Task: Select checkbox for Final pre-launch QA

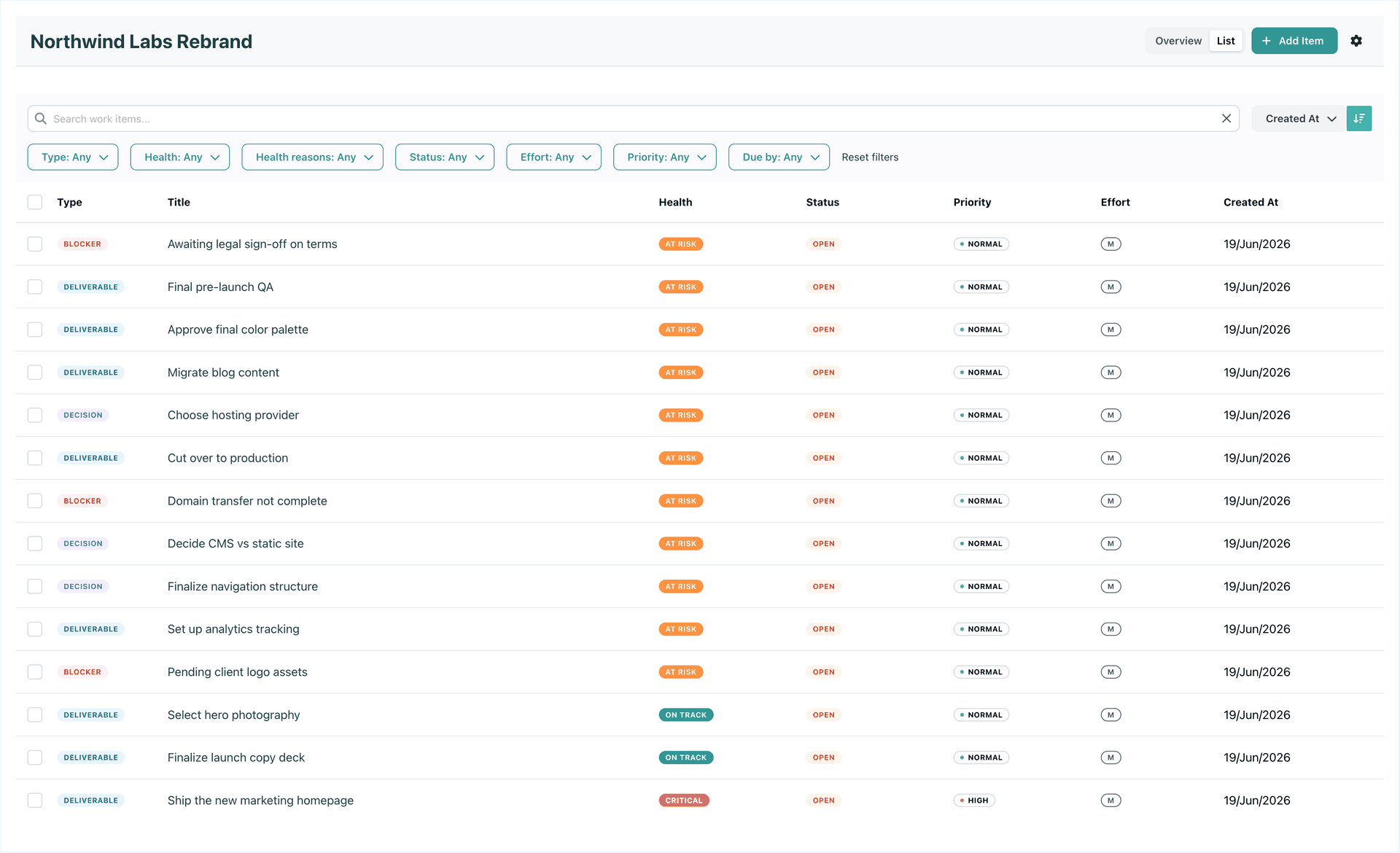Action: tap(35, 287)
